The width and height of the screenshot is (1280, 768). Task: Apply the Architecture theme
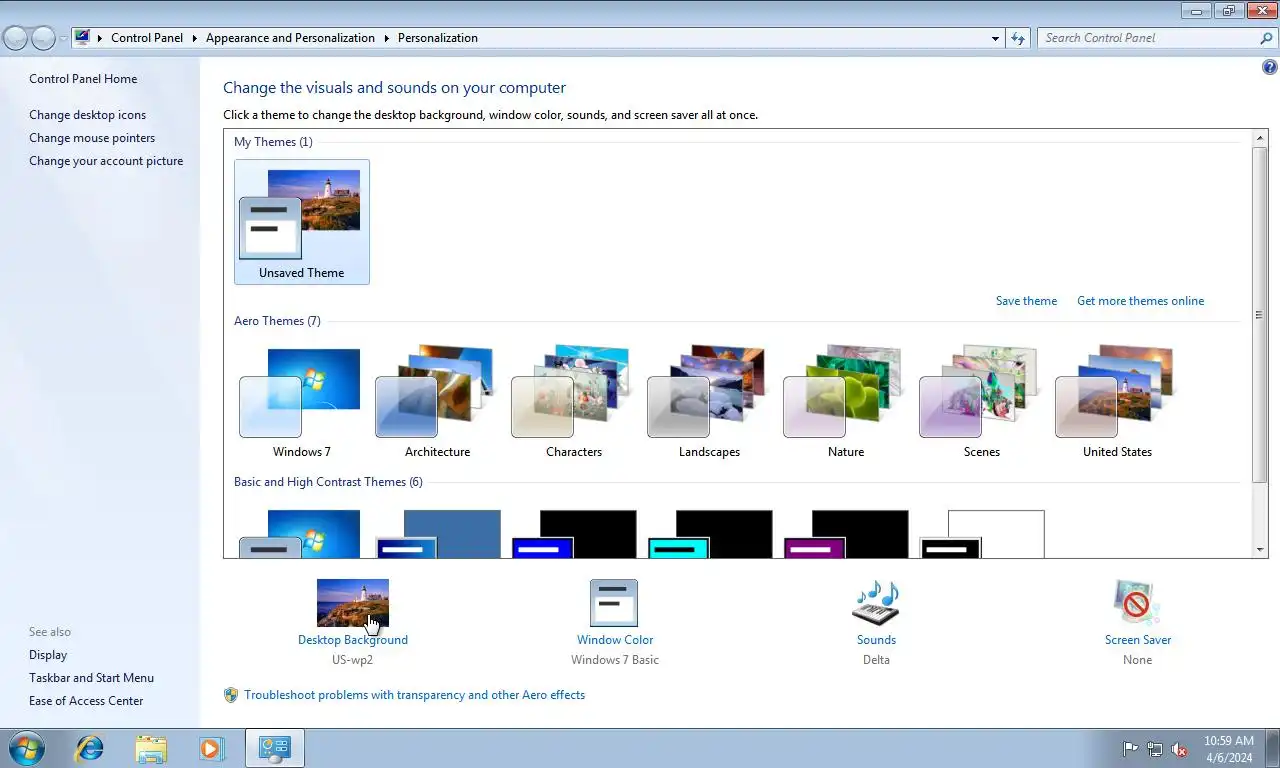437,402
